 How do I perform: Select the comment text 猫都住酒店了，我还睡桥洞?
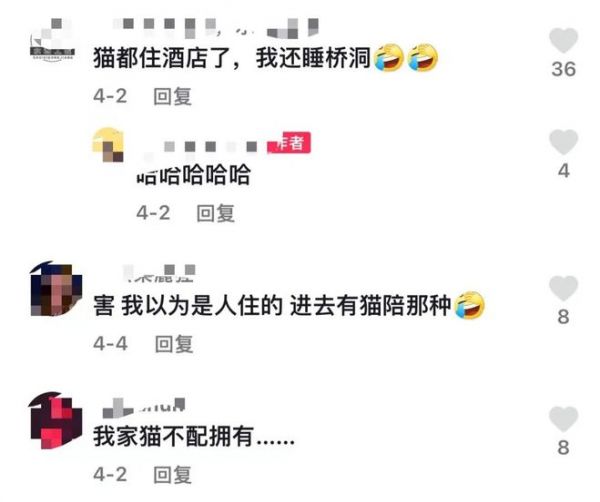click(232, 59)
